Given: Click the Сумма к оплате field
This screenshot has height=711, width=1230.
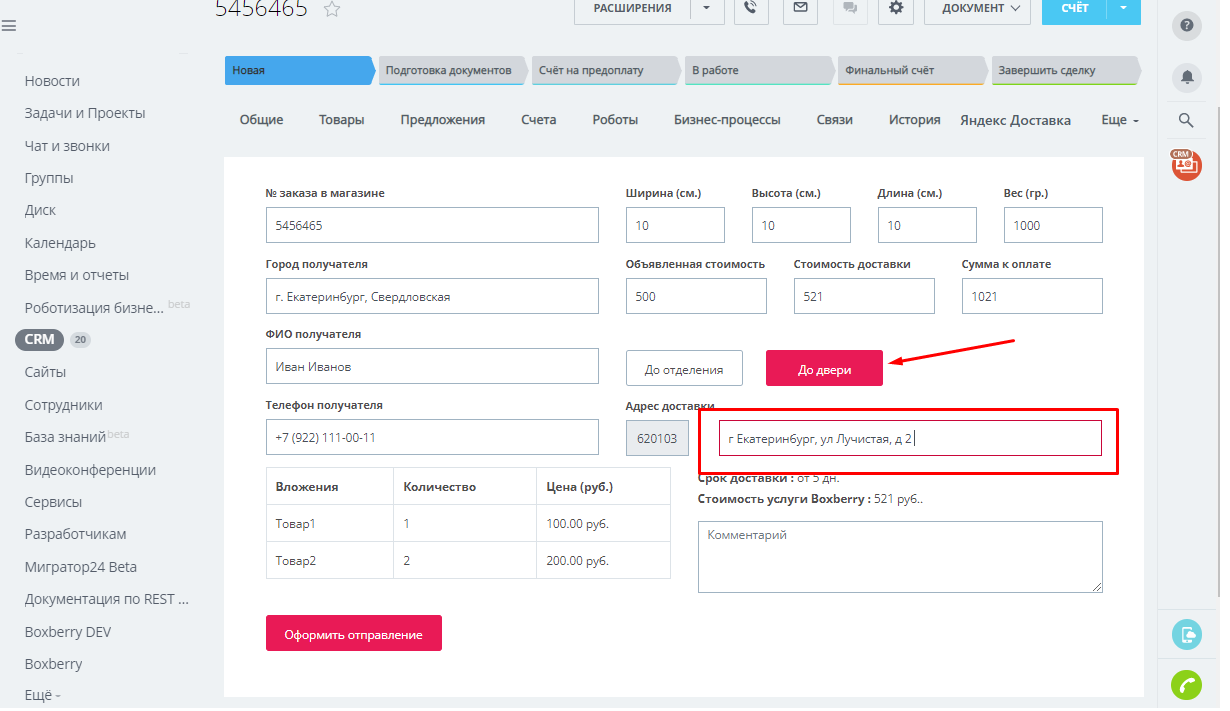Looking at the screenshot, I should (1032, 296).
